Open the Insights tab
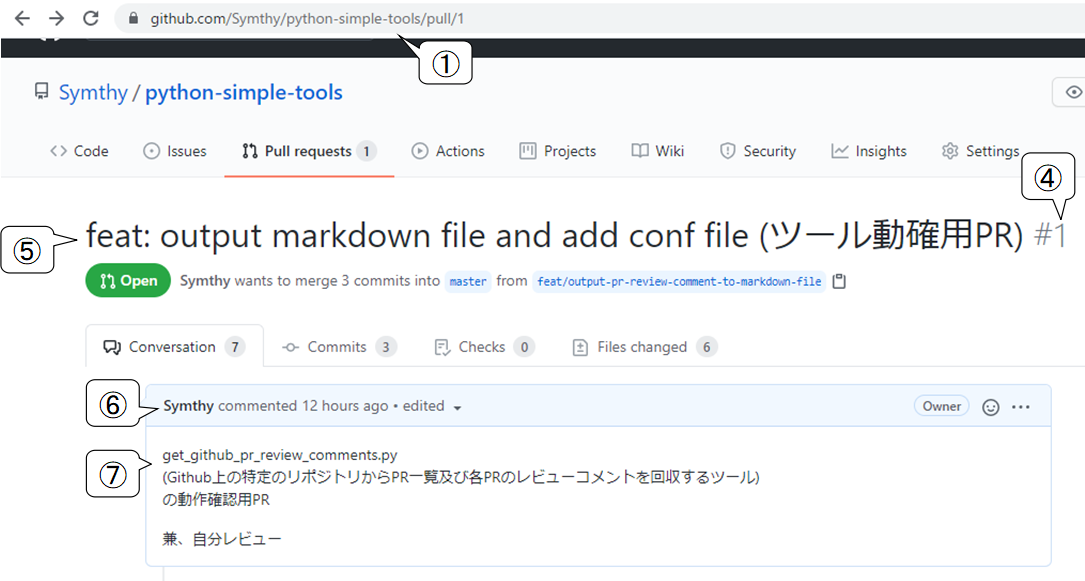The height and width of the screenshot is (581, 1085). click(x=868, y=151)
